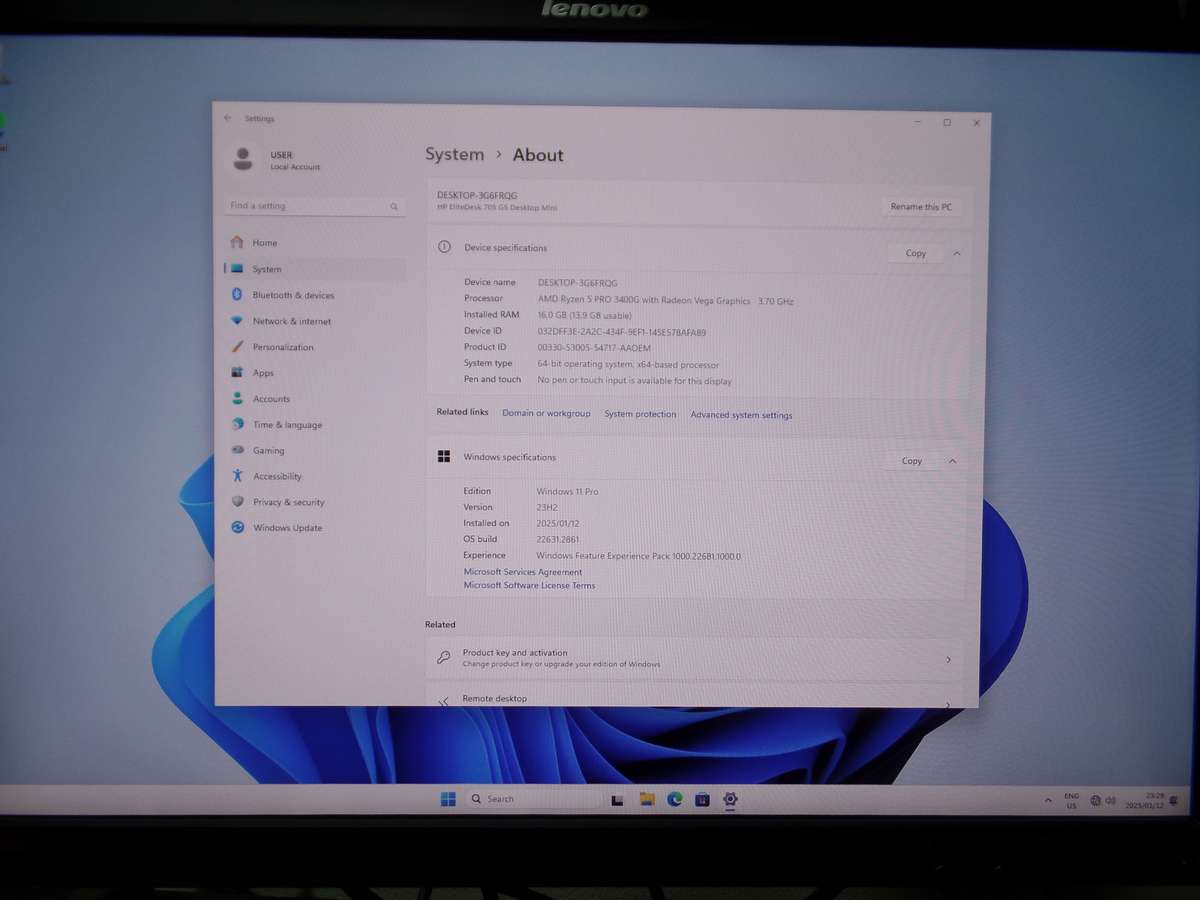Copy the device specifications

tap(915, 254)
